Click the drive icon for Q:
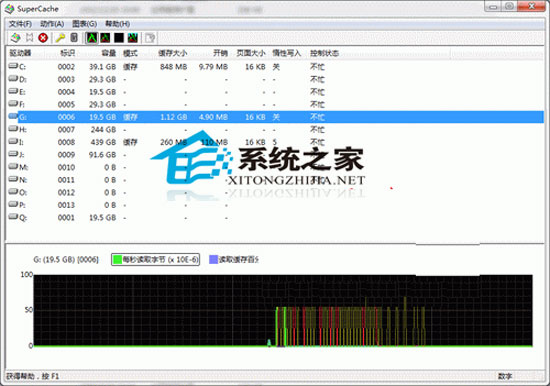Screen dimensions: 550x386 [13, 217]
